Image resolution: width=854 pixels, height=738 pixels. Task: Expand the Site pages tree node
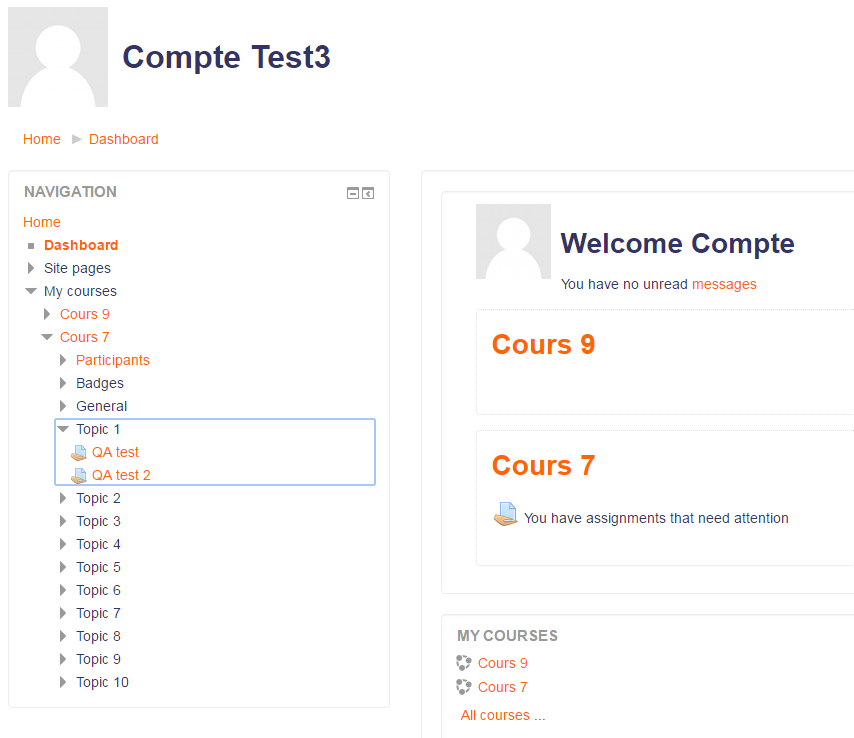[31, 268]
